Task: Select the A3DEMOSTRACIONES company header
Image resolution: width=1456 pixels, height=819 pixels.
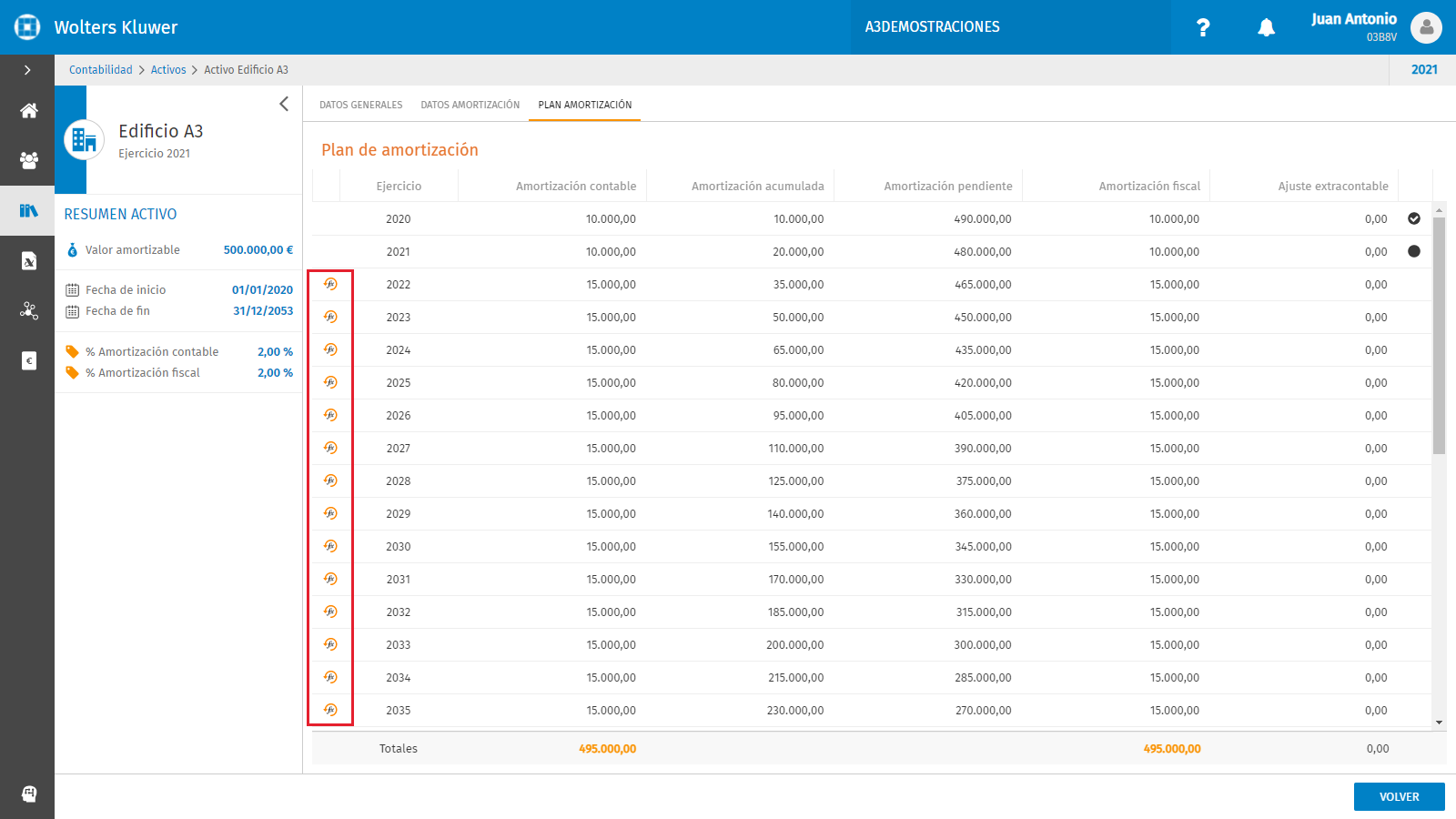Action: click(932, 27)
